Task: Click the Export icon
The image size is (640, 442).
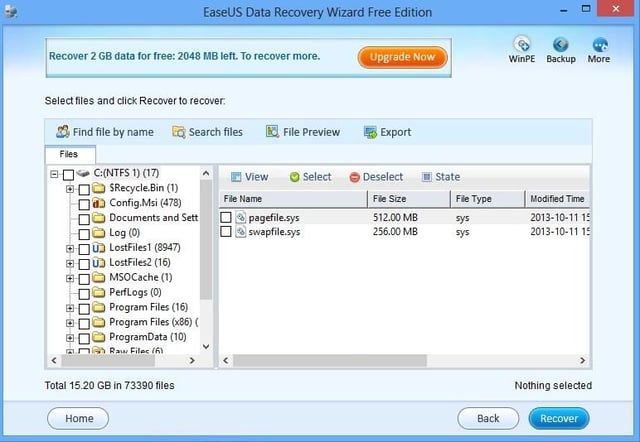Action: click(370, 132)
